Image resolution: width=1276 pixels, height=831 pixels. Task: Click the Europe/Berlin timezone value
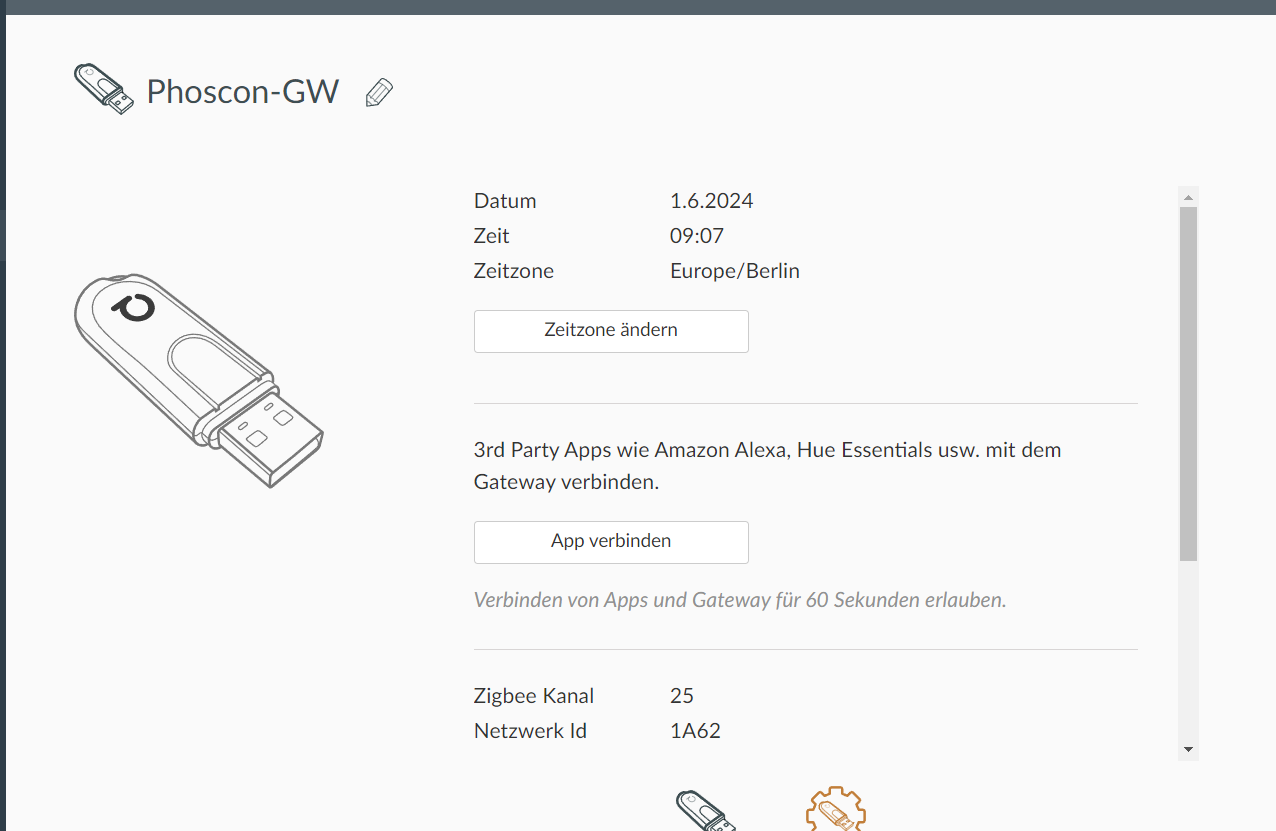735,271
